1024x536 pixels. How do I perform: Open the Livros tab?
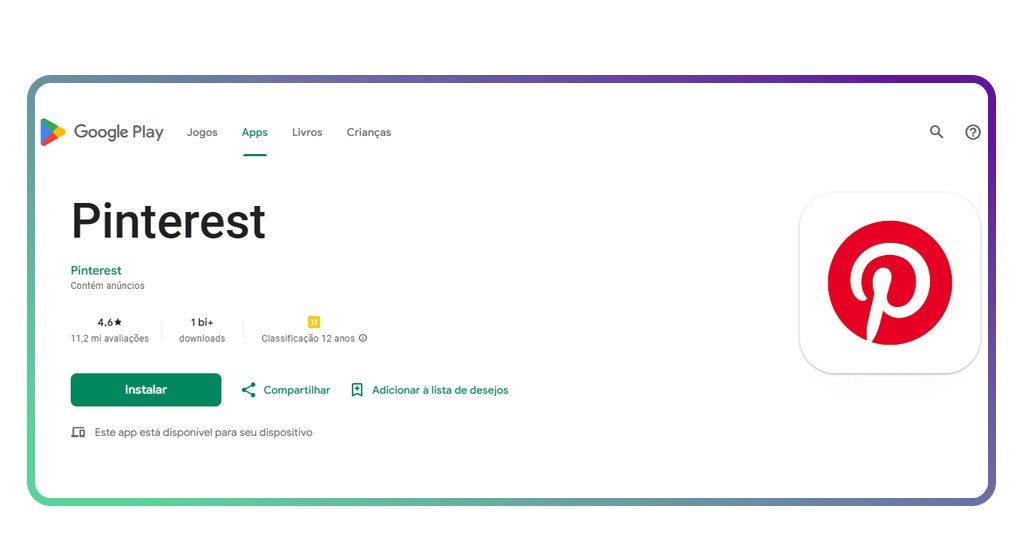point(307,132)
